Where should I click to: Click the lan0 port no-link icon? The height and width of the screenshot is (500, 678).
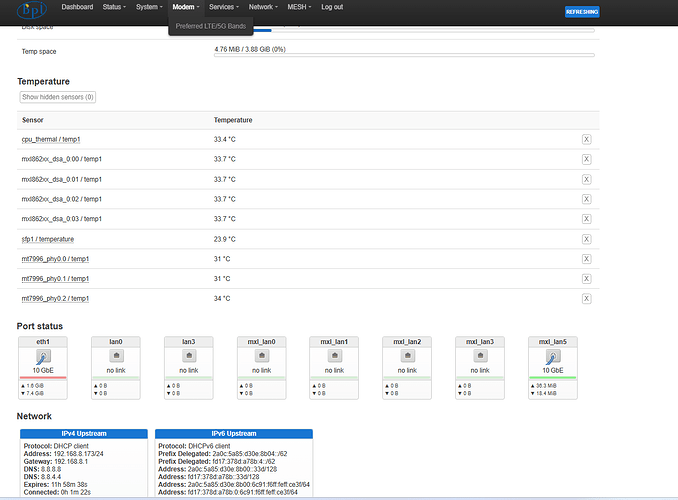click(x=115, y=357)
